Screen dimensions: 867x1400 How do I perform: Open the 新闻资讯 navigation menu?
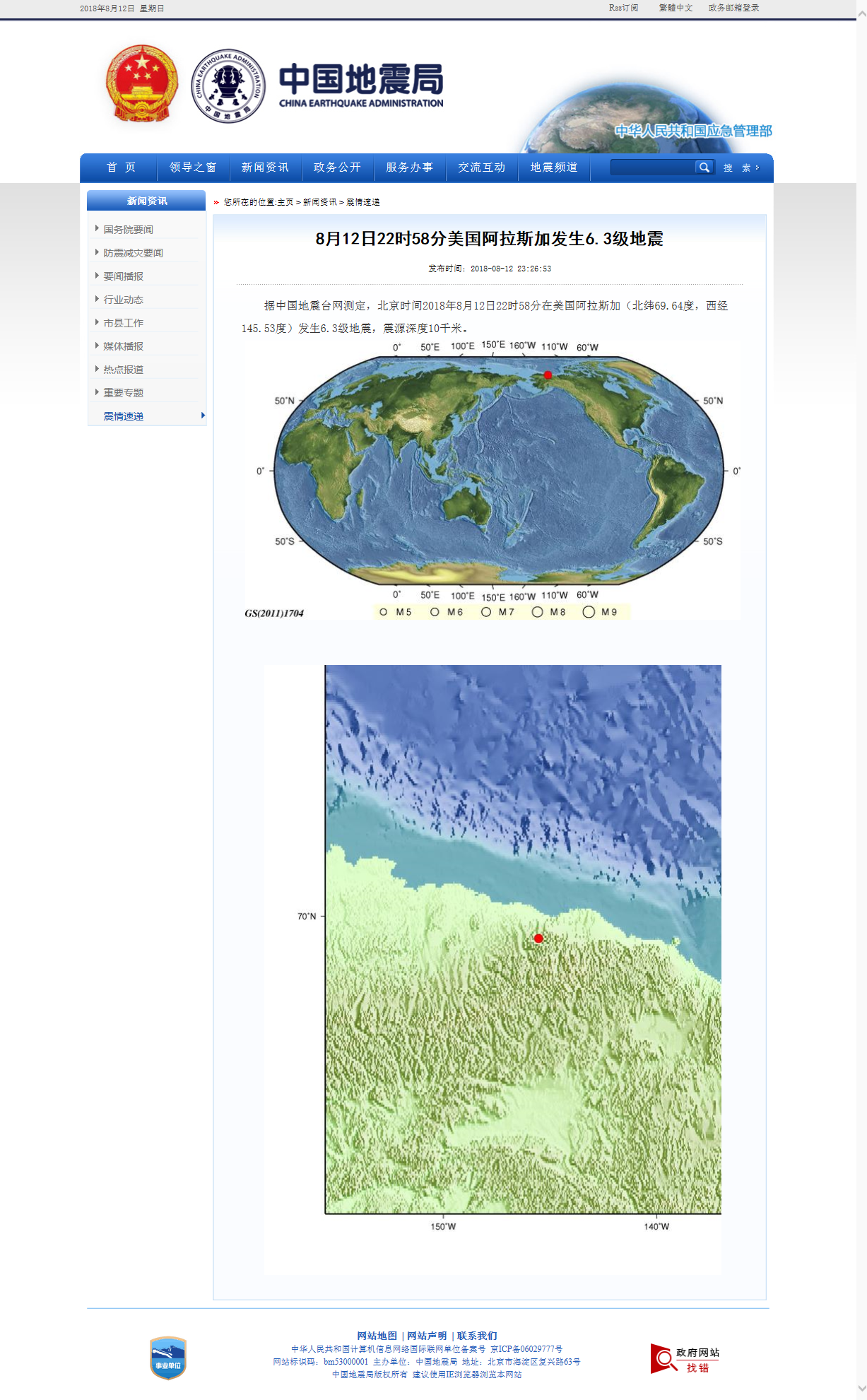[265, 167]
